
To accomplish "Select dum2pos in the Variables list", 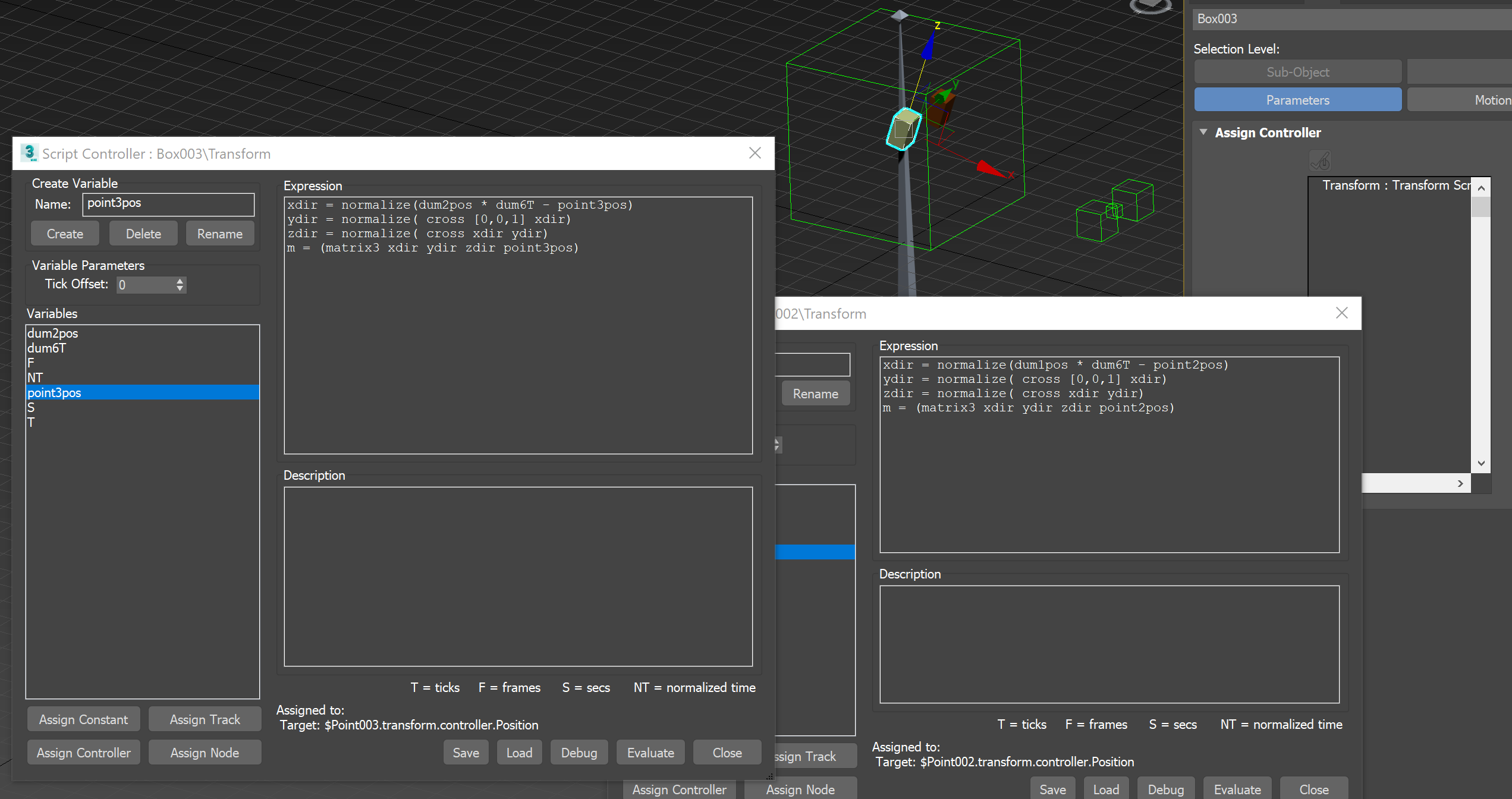I will 52,333.
